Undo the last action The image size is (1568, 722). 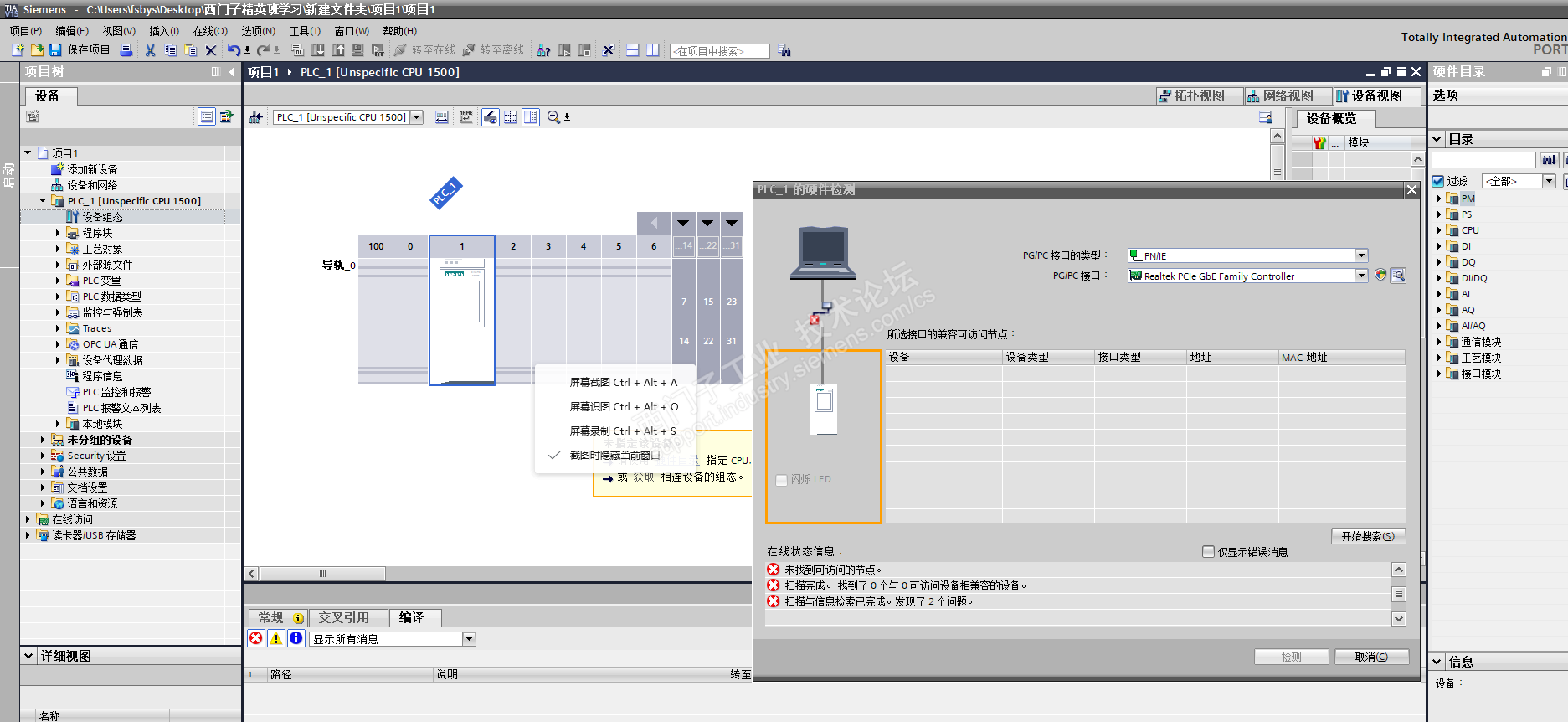click(x=234, y=50)
